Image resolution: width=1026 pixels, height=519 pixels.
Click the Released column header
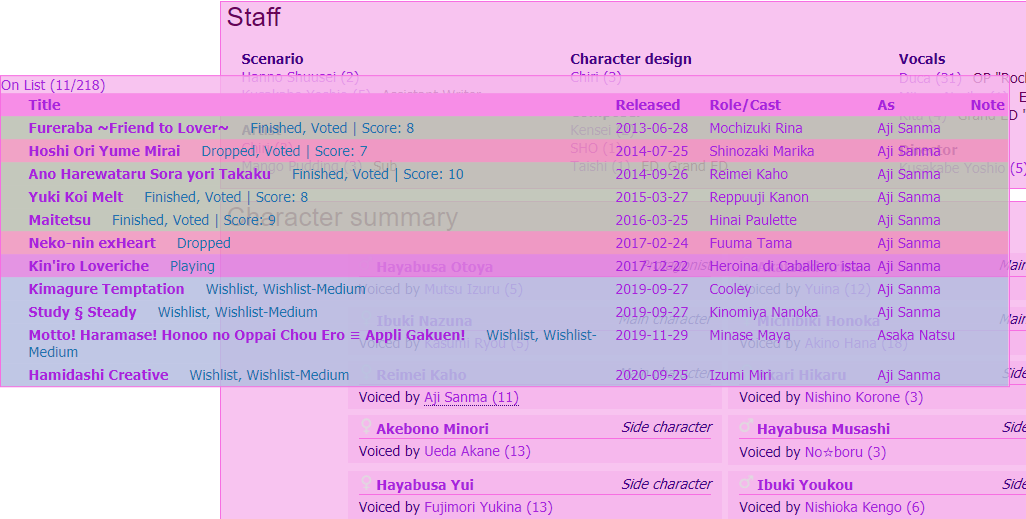tap(648, 105)
